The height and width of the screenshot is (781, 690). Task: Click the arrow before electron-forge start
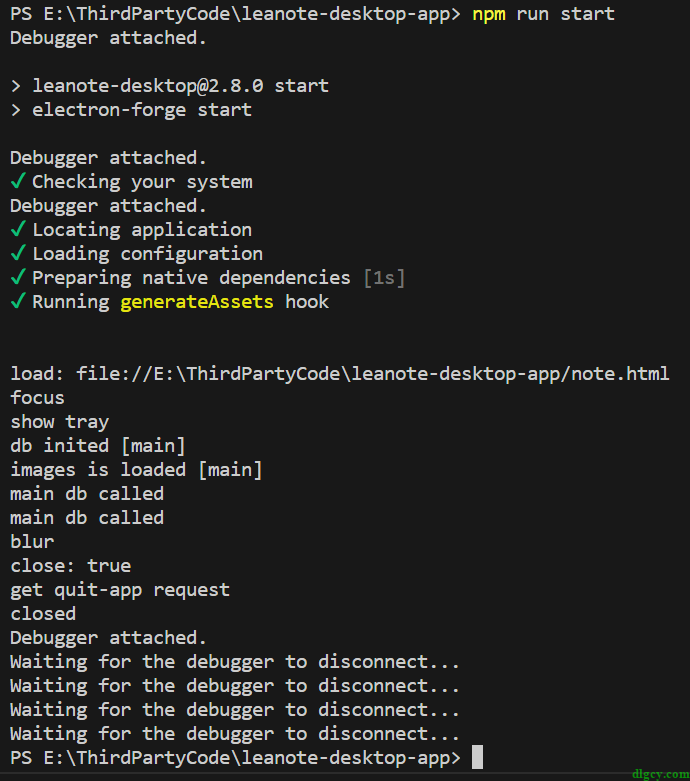[x=16, y=110]
